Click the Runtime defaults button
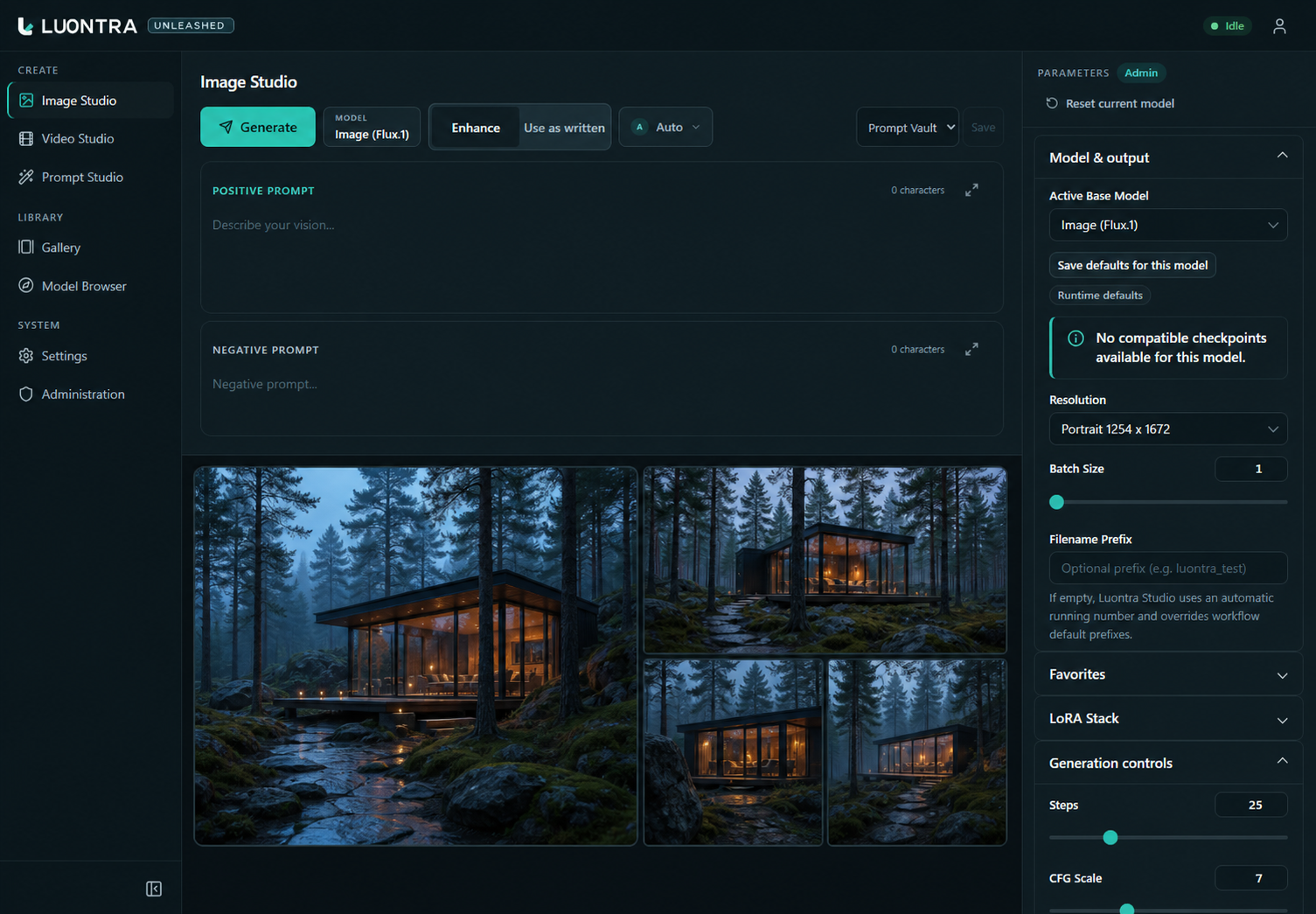This screenshot has height=914, width=1316. pos(1099,296)
